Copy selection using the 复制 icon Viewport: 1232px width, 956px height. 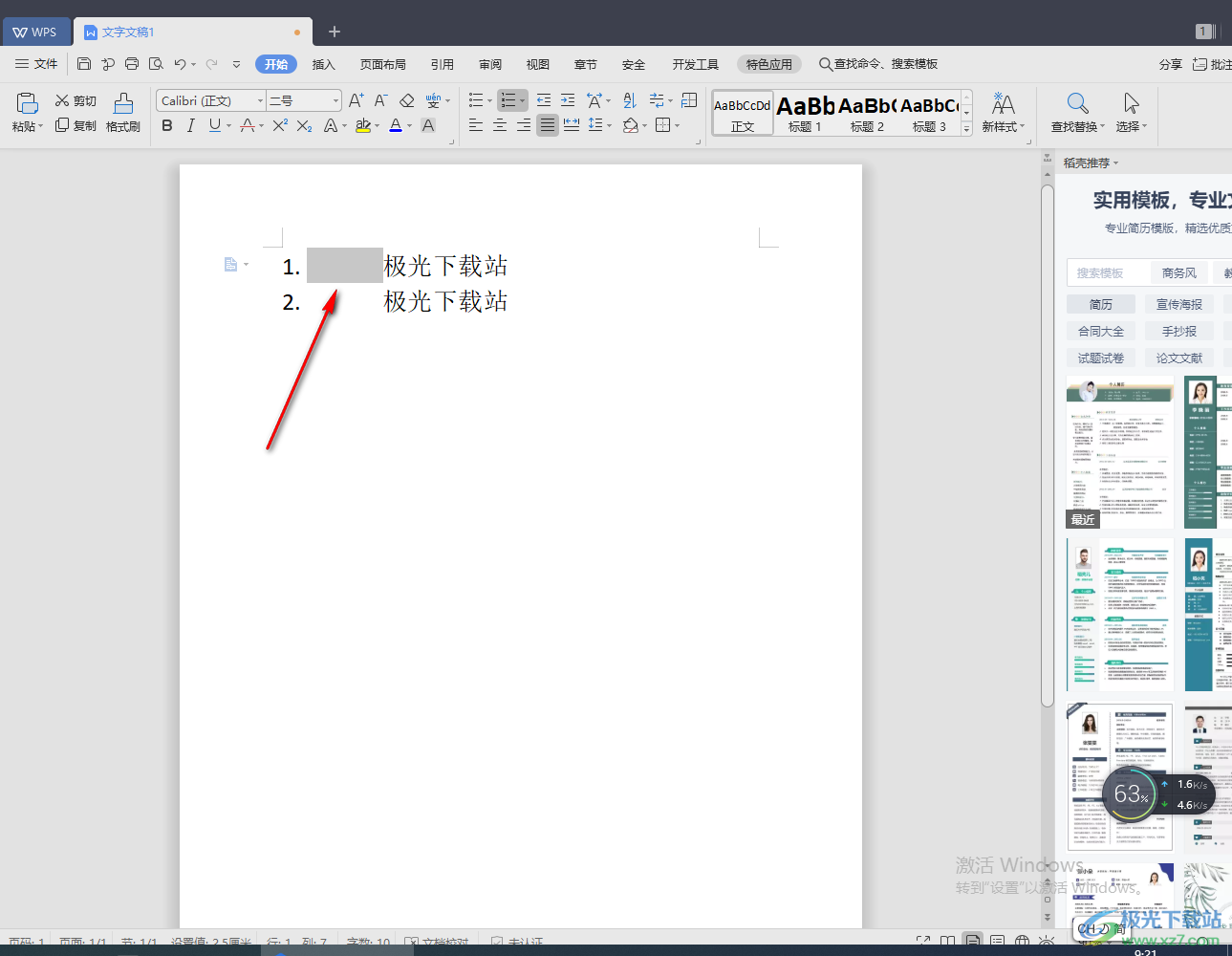62,125
